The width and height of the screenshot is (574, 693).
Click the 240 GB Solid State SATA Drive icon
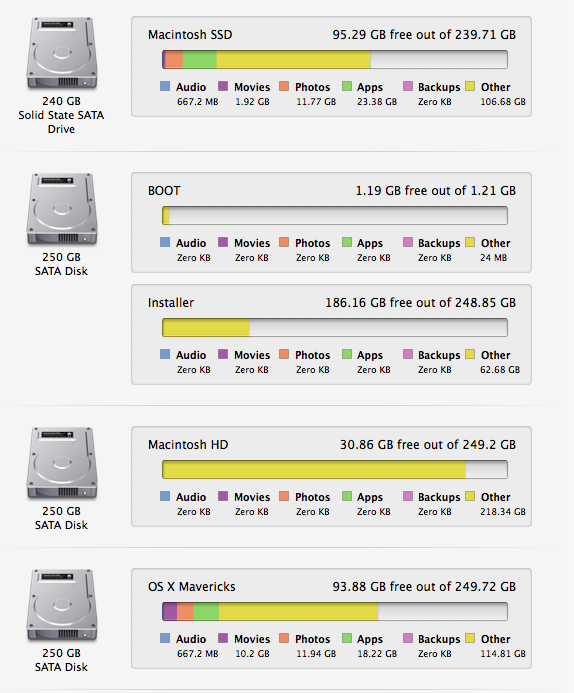pos(62,53)
